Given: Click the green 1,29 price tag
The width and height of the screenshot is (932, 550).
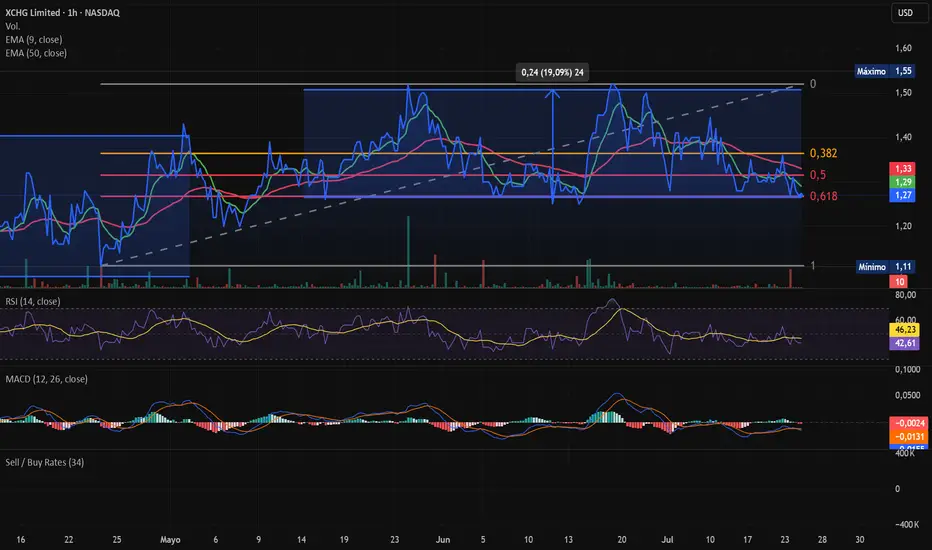Looking at the screenshot, I should click(x=902, y=182).
